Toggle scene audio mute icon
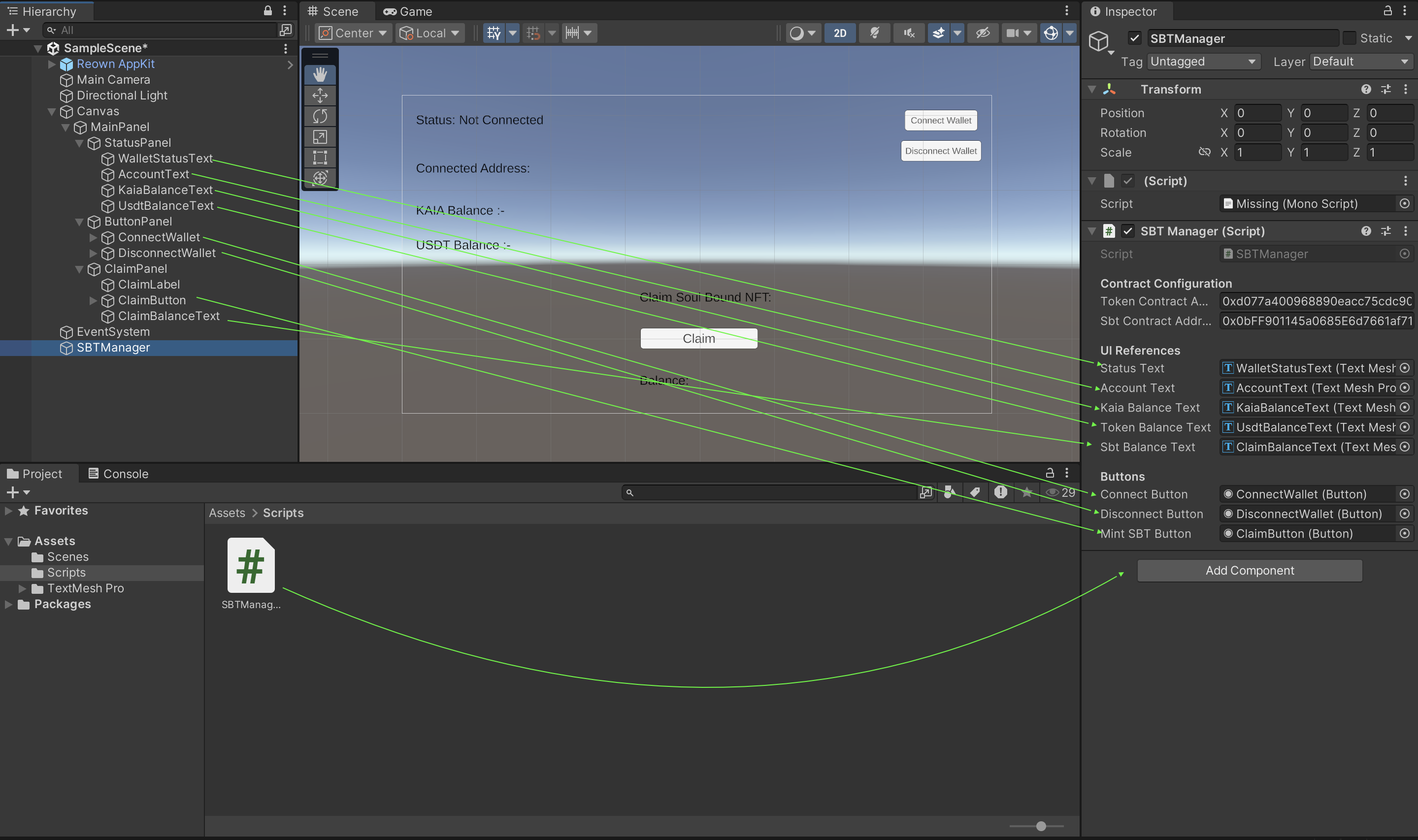Viewport: 1418px width, 840px height. click(909, 33)
